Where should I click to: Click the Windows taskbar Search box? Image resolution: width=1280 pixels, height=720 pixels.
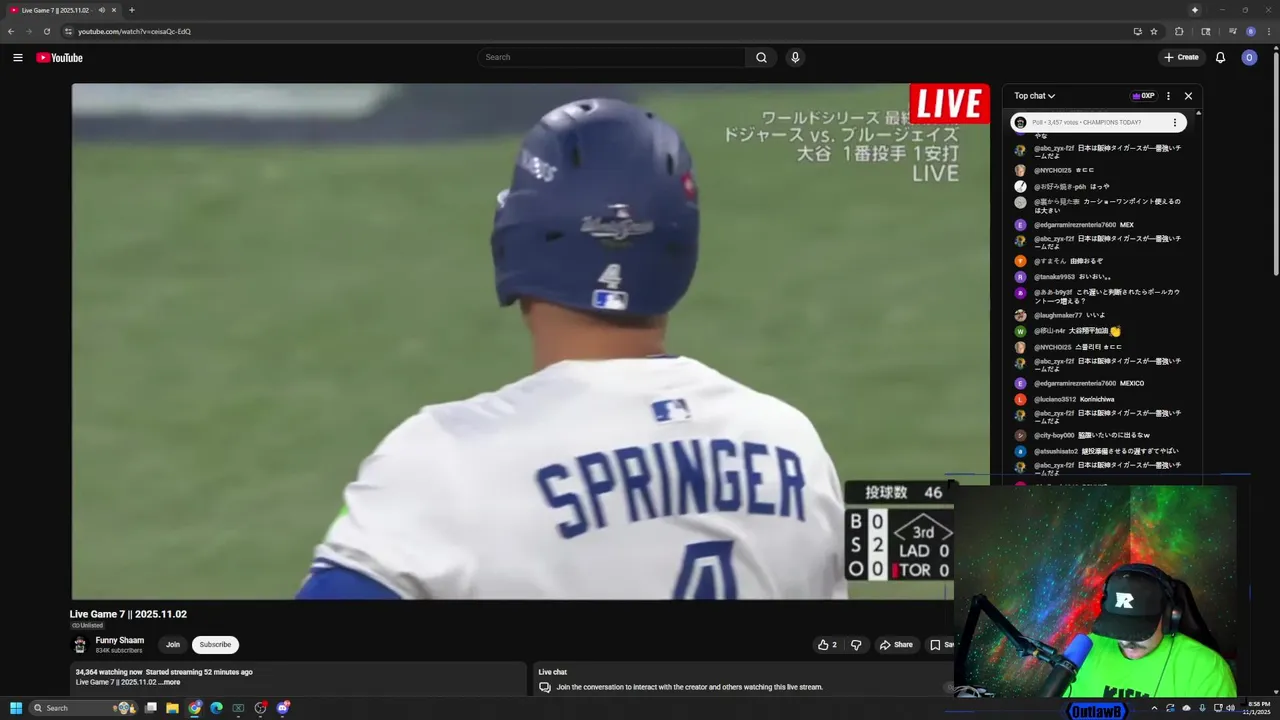[82, 708]
